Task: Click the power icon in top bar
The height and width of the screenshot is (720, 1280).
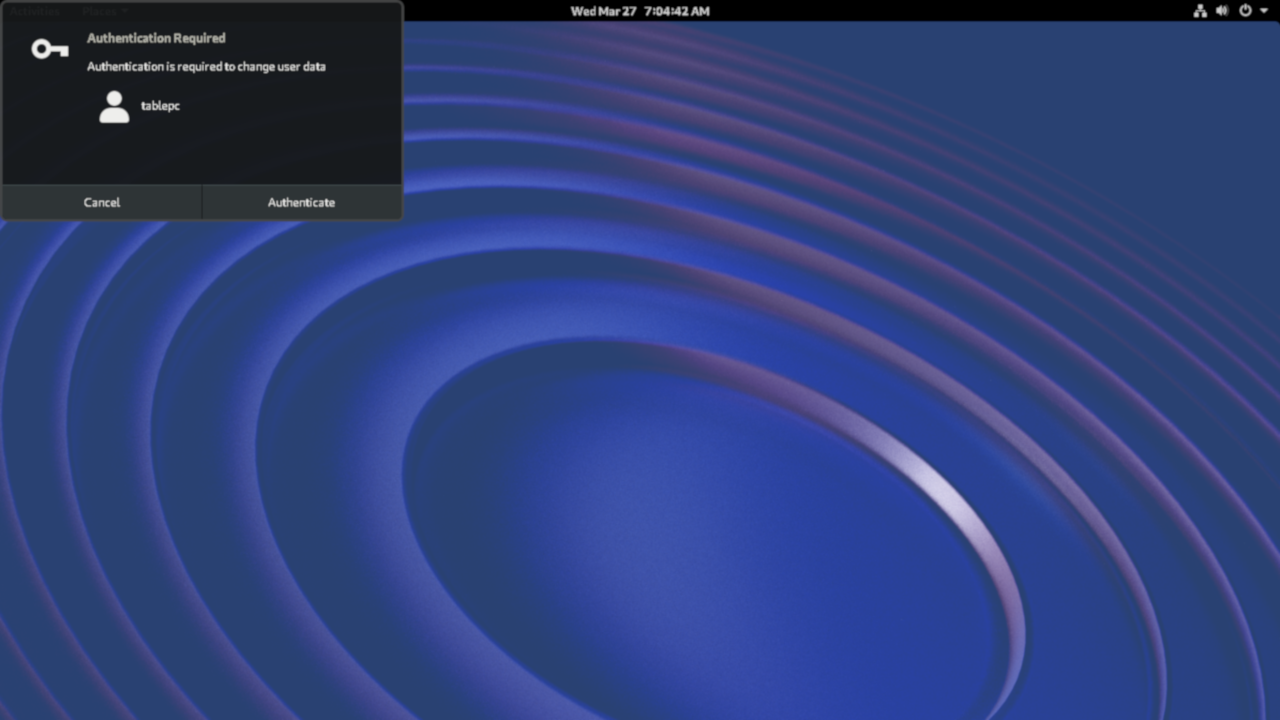Action: [1245, 11]
